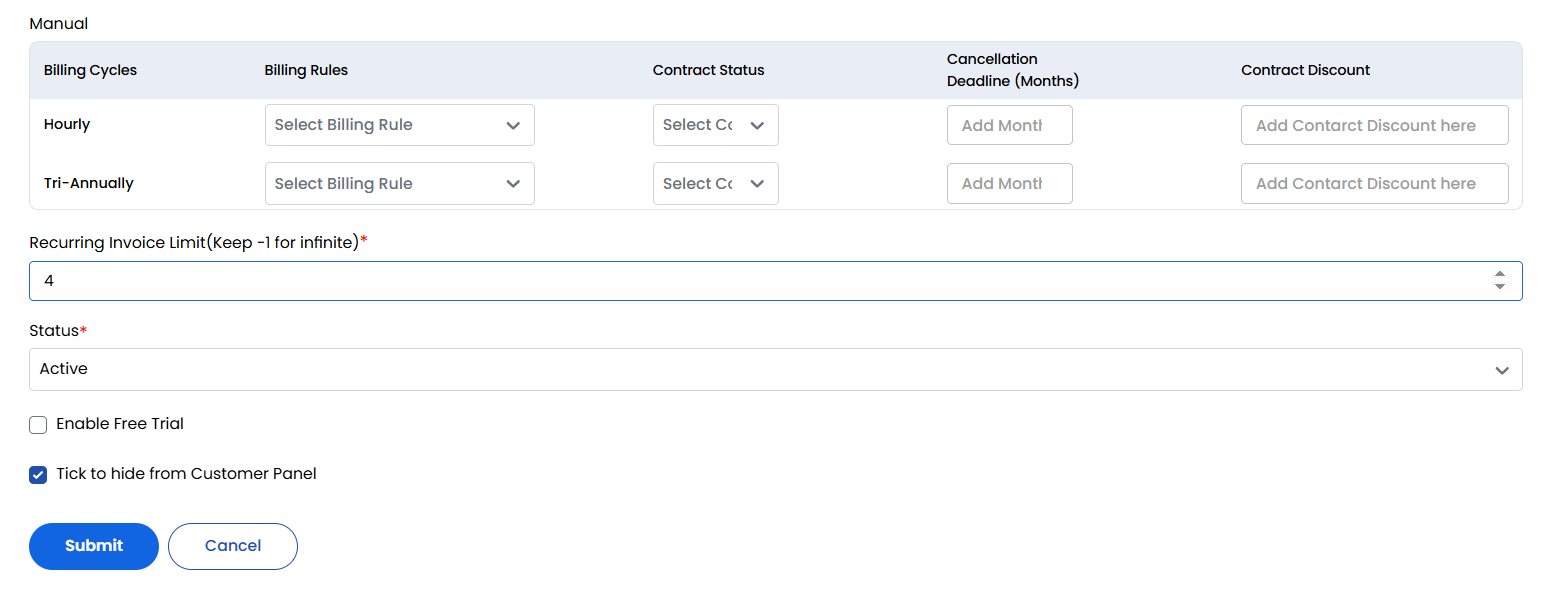Open the Select Billing Rule dropdown for Hourly
Screen dimensions: 1550x600
(x=399, y=124)
